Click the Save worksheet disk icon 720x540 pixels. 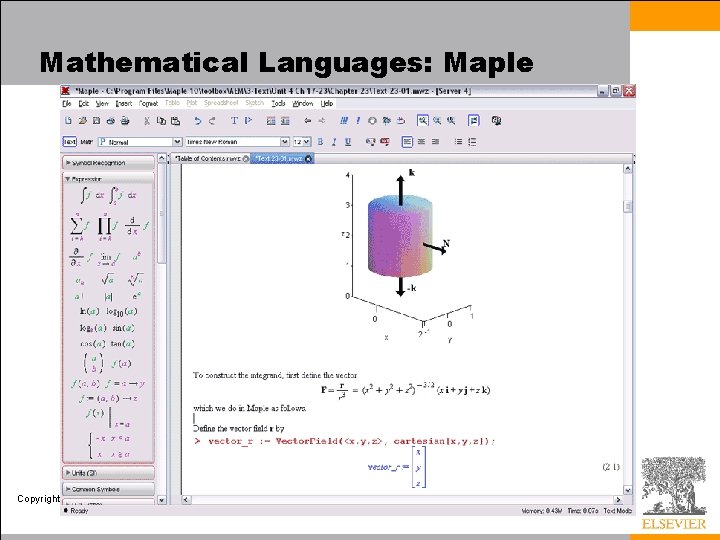(96, 121)
